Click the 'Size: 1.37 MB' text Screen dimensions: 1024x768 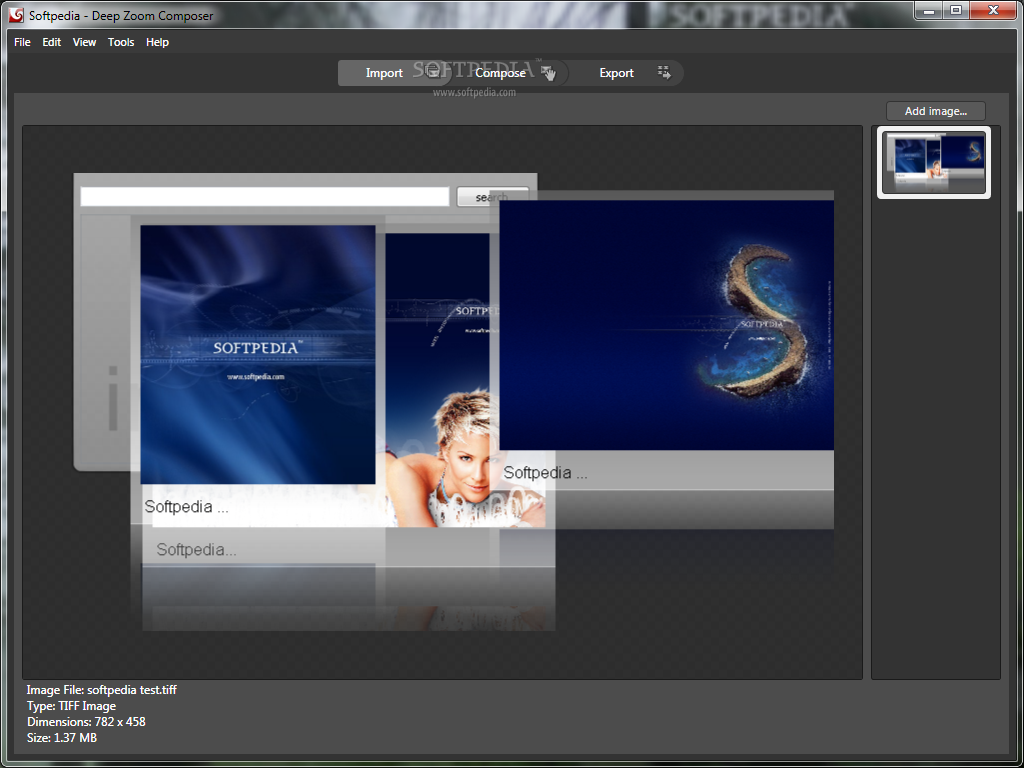coord(62,738)
